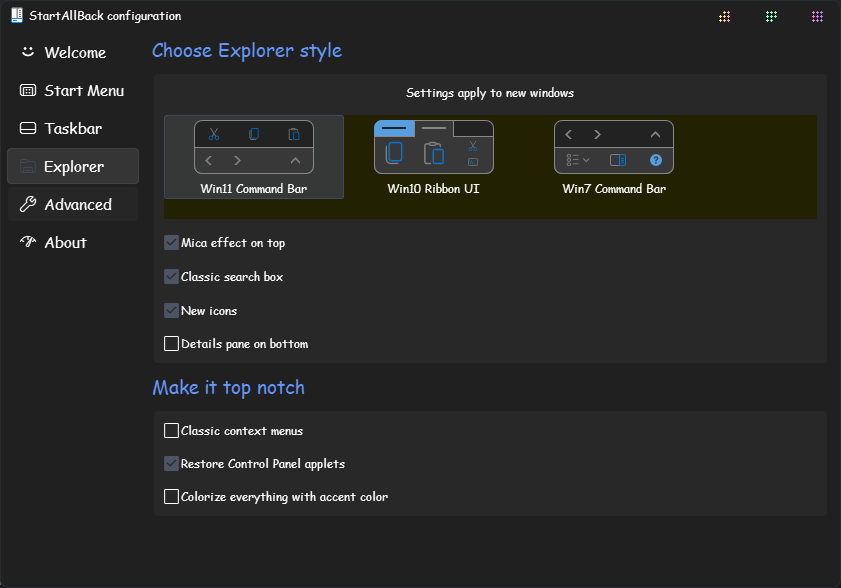Click the purple dotted title bar icon
Screen dimensions: 841x588
[x=817, y=16]
